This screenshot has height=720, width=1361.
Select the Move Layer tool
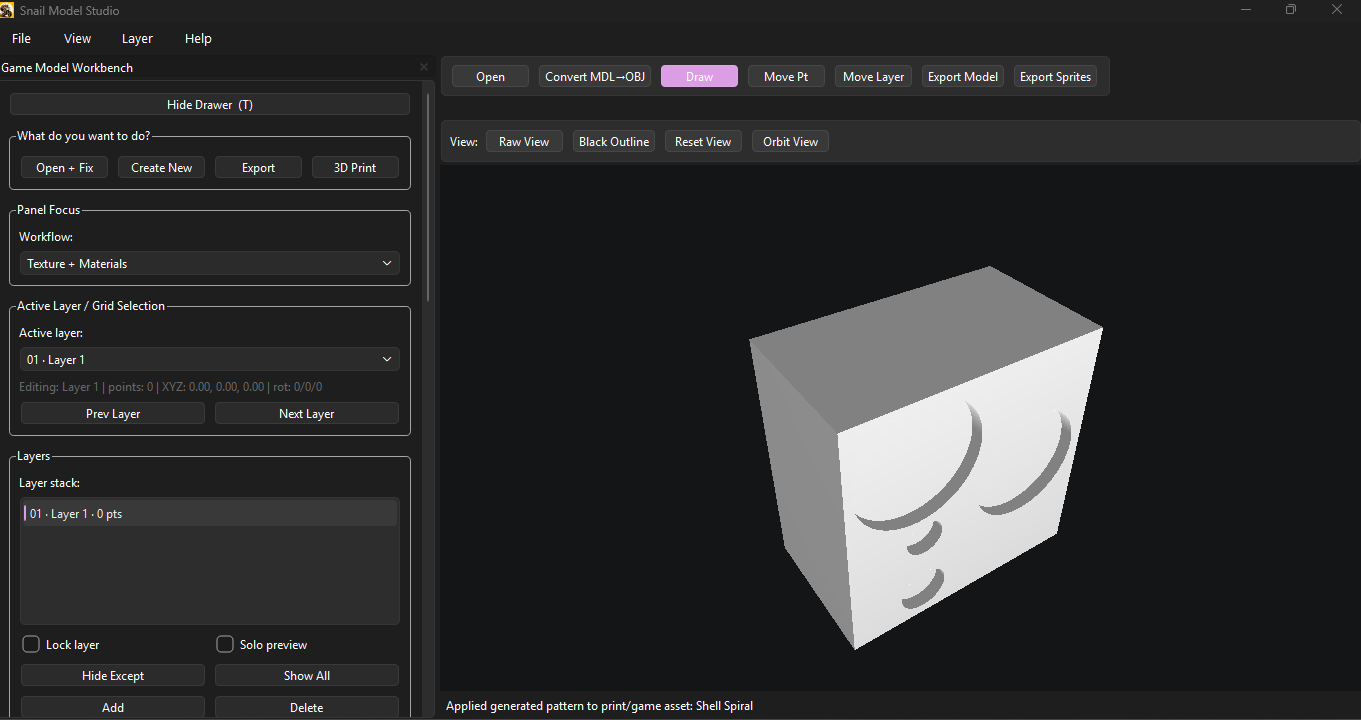click(x=873, y=76)
